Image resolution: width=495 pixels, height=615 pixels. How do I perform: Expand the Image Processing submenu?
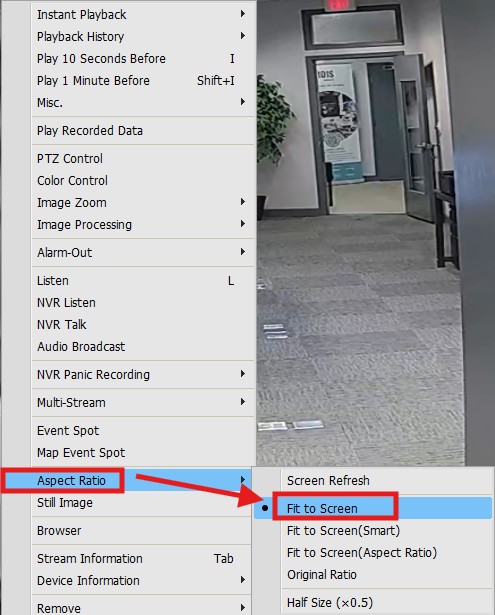tap(143, 224)
